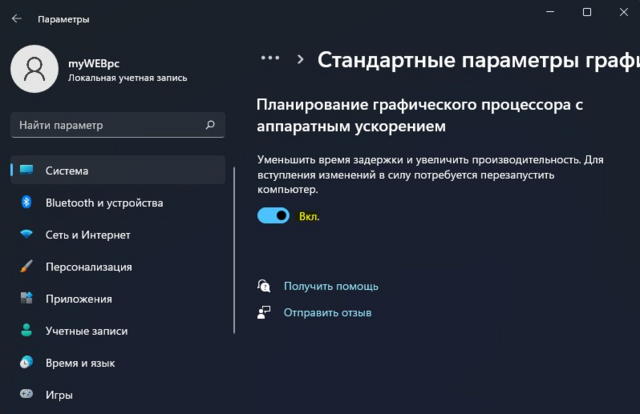Click the Персонализация paintbrush icon
Viewport: 640px width, 414px height.
pos(26,267)
